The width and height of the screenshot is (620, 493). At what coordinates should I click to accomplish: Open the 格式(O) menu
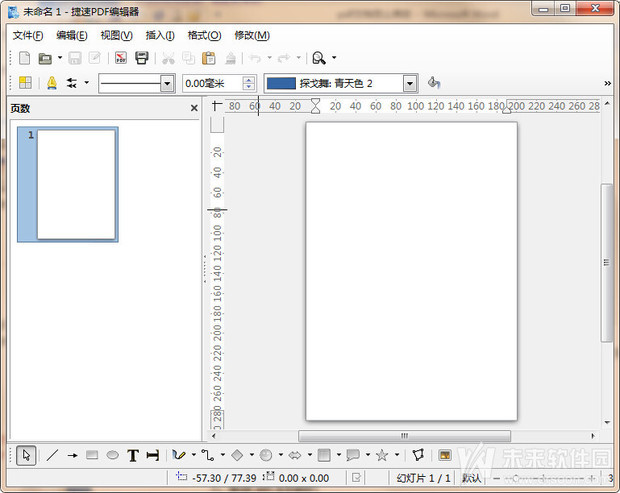[204, 36]
